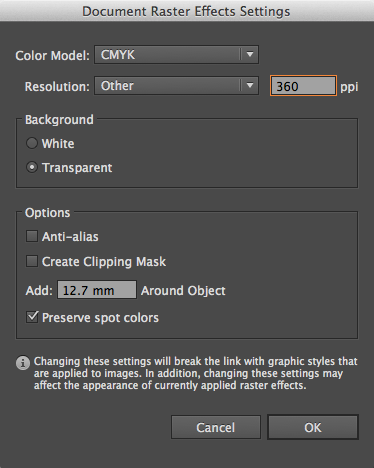Click the Color Model label
Screen dimensions: 374x468
point(52,56)
